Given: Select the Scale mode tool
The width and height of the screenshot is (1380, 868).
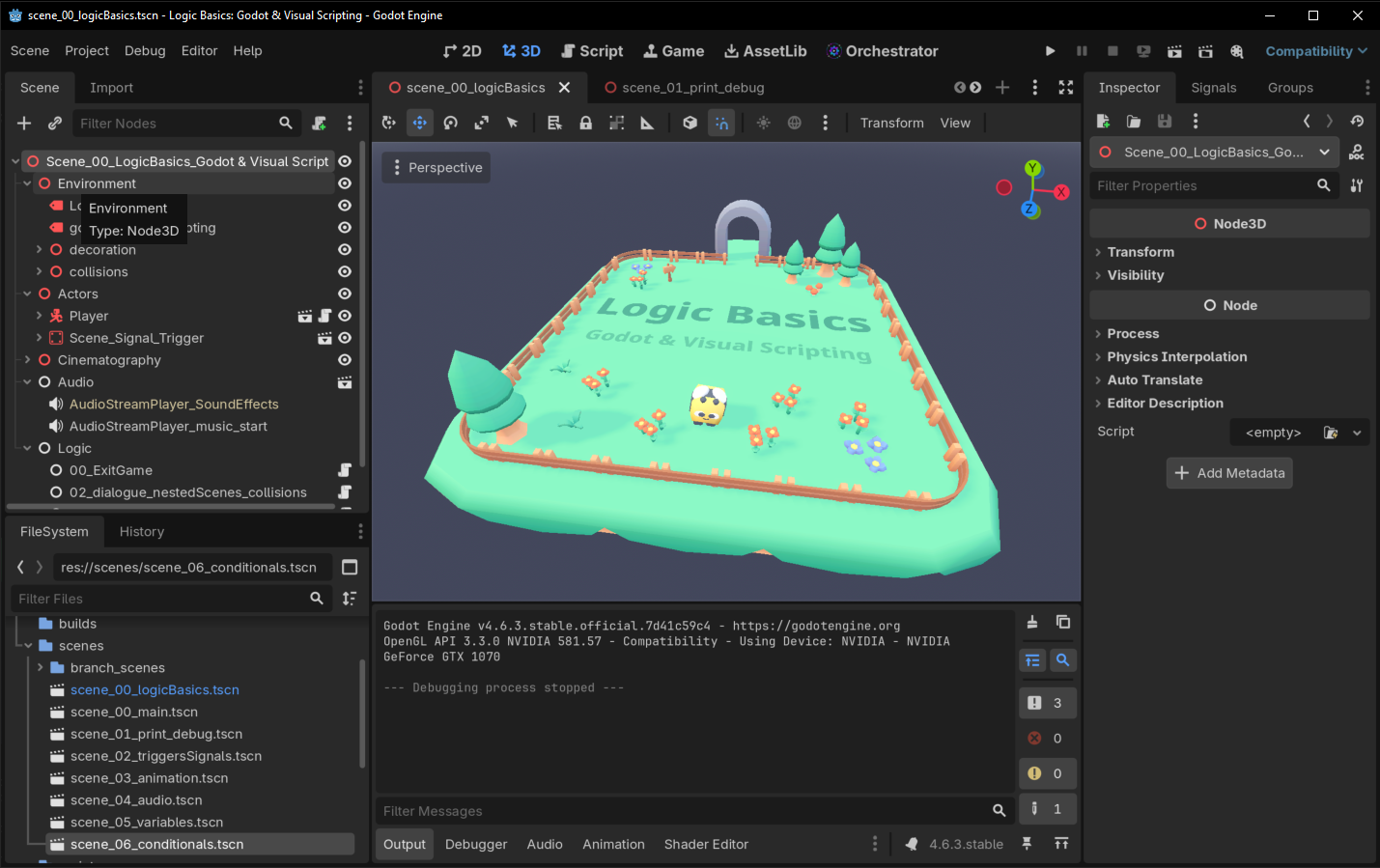Looking at the screenshot, I should pyautogui.click(x=481, y=123).
